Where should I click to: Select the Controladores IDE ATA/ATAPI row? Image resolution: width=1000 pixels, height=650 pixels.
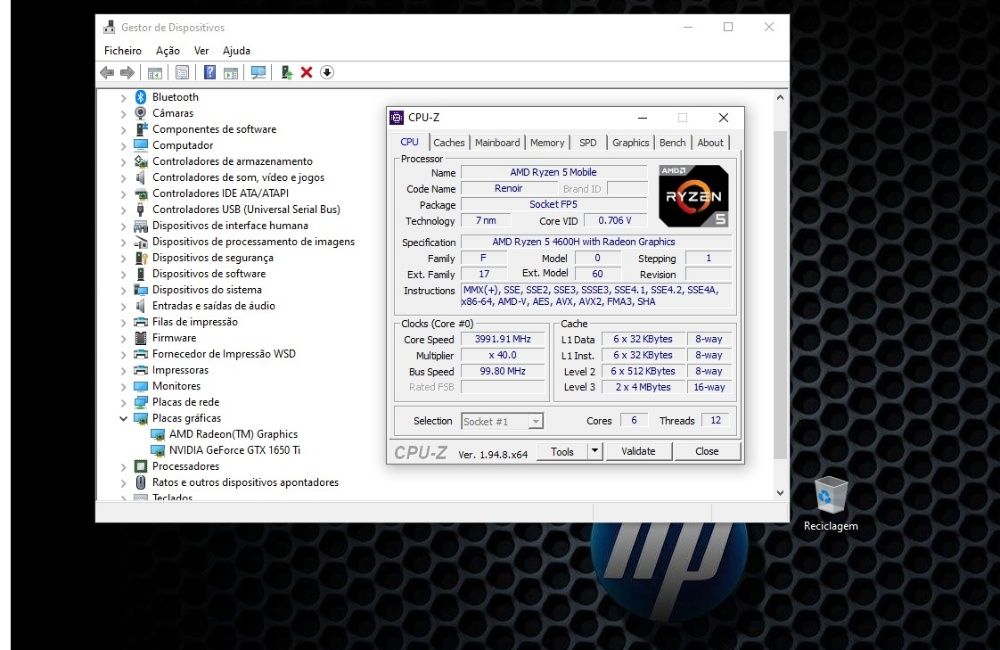tap(220, 193)
